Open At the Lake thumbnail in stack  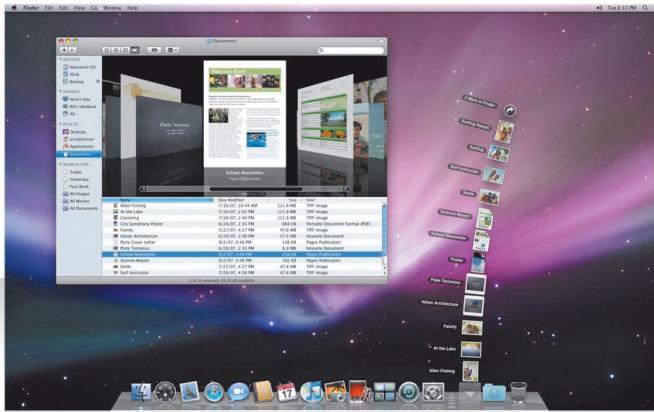coord(471,349)
